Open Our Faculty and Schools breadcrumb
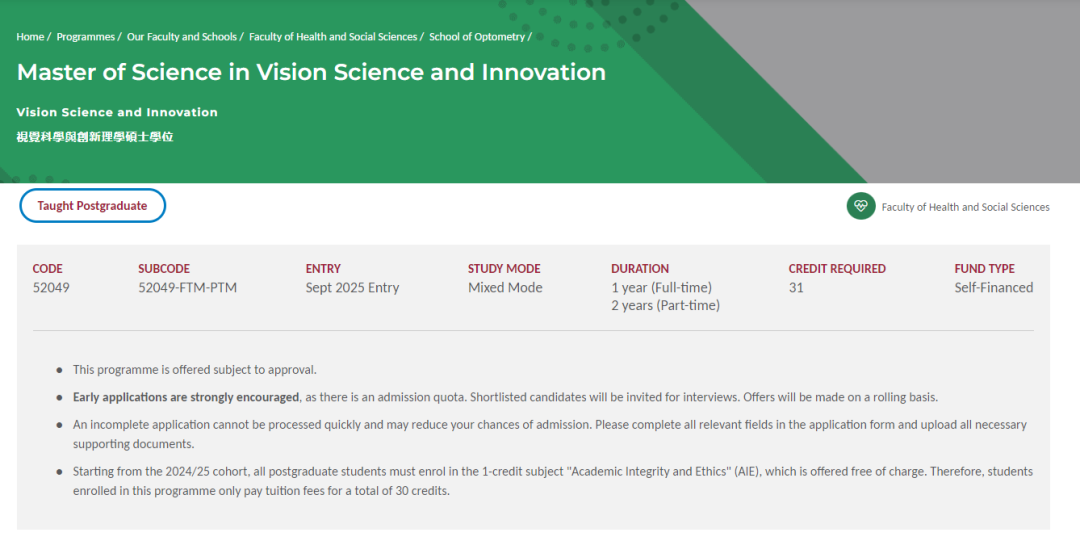 click(x=182, y=37)
